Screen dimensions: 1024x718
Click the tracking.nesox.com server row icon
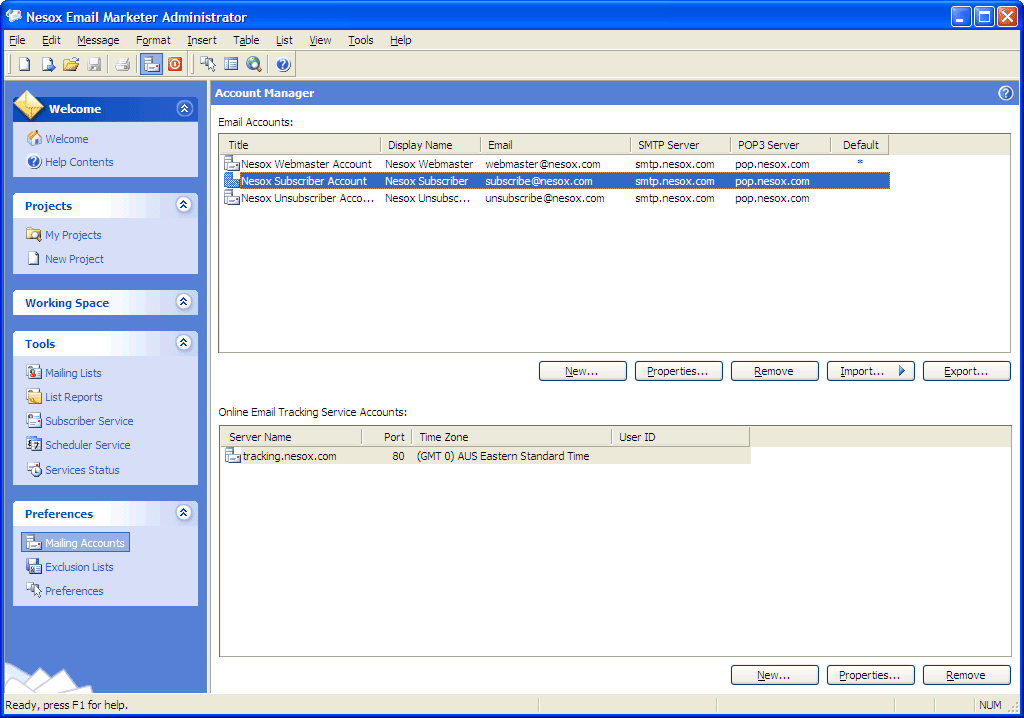pyautogui.click(x=232, y=455)
